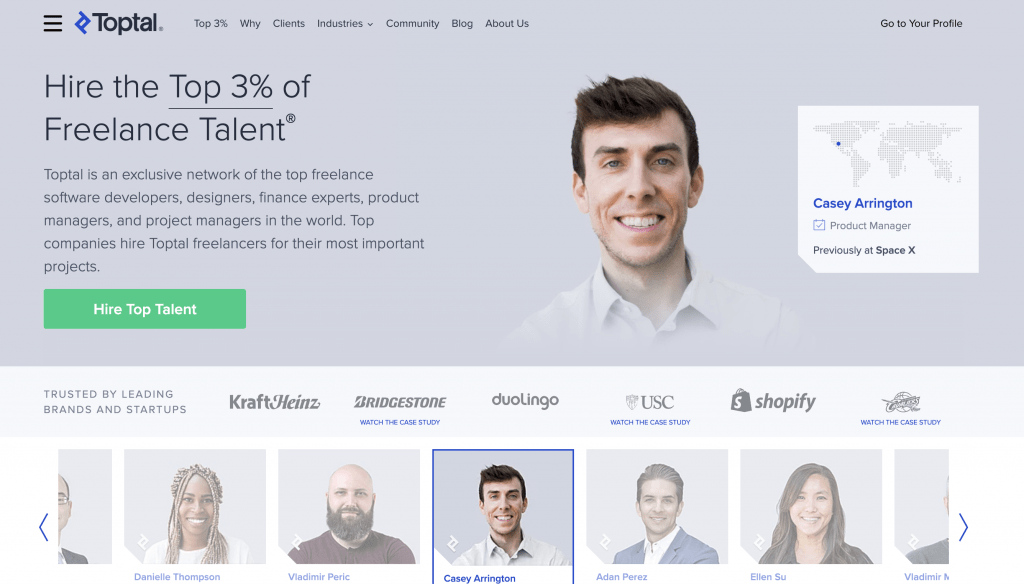Select Danielle Thompson's photo card
This screenshot has width=1024, height=584.
(195, 506)
